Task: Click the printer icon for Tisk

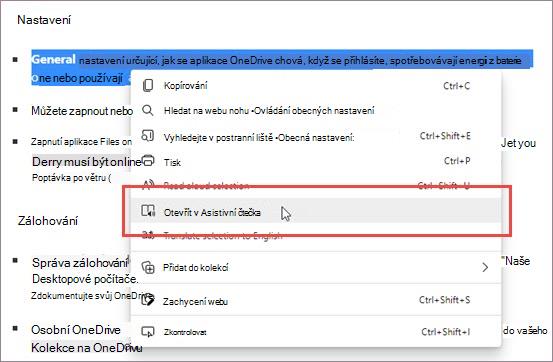Action: coord(148,161)
